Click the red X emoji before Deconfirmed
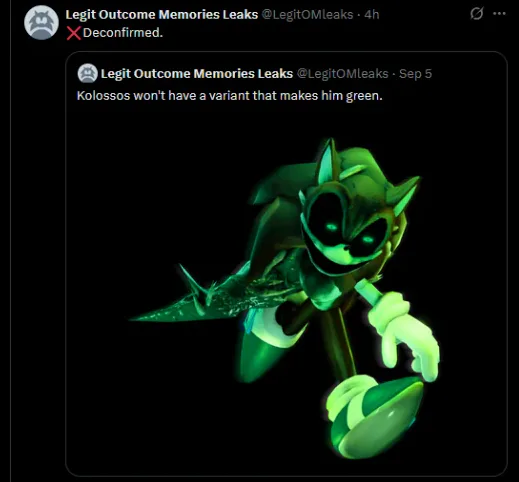Screen dimensions: 519x482 tap(73, 33)
